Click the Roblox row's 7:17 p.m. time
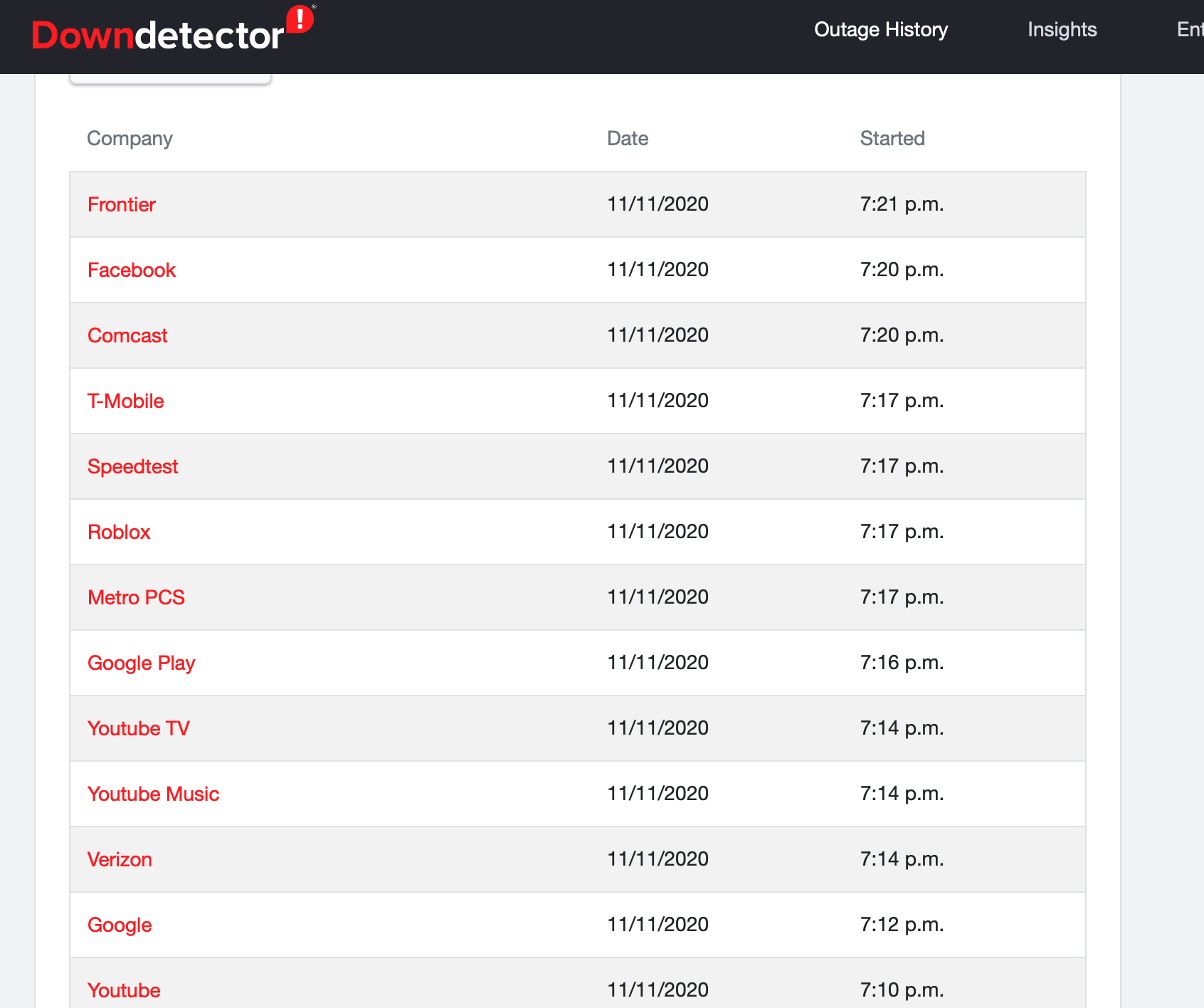 [x=902, y=532]
